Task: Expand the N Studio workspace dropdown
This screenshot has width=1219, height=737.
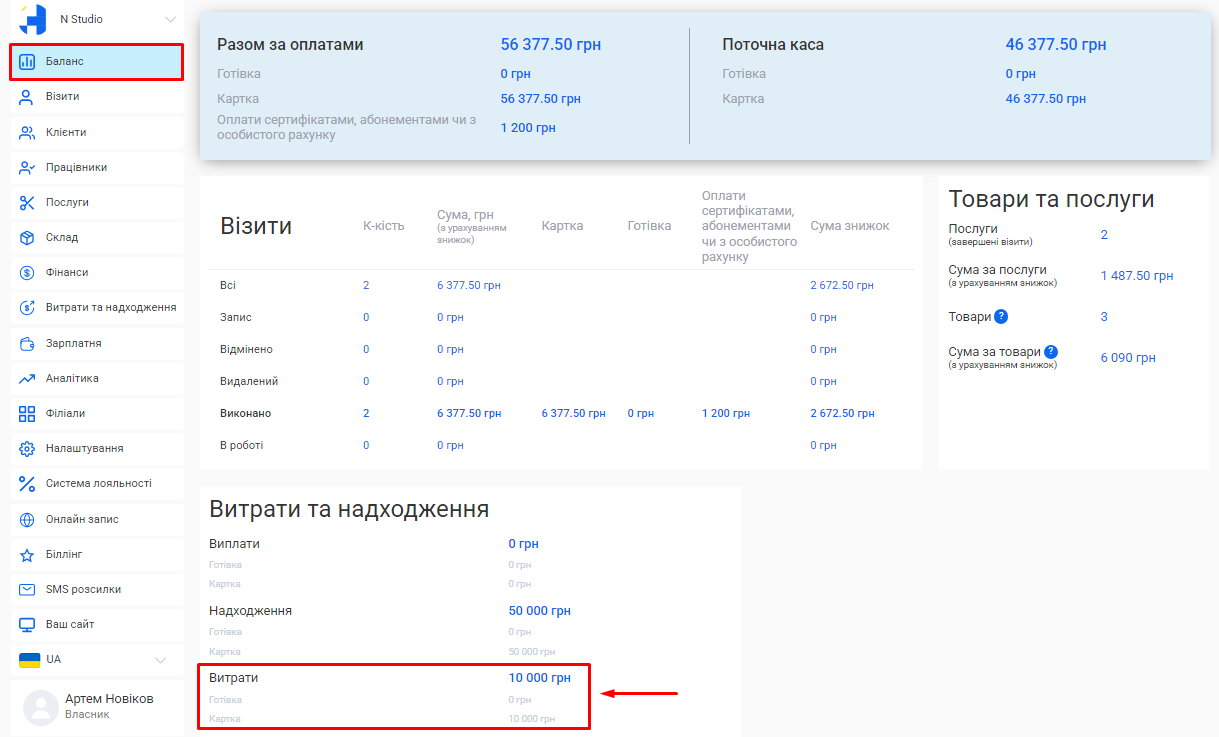Action: coord(95,18)
